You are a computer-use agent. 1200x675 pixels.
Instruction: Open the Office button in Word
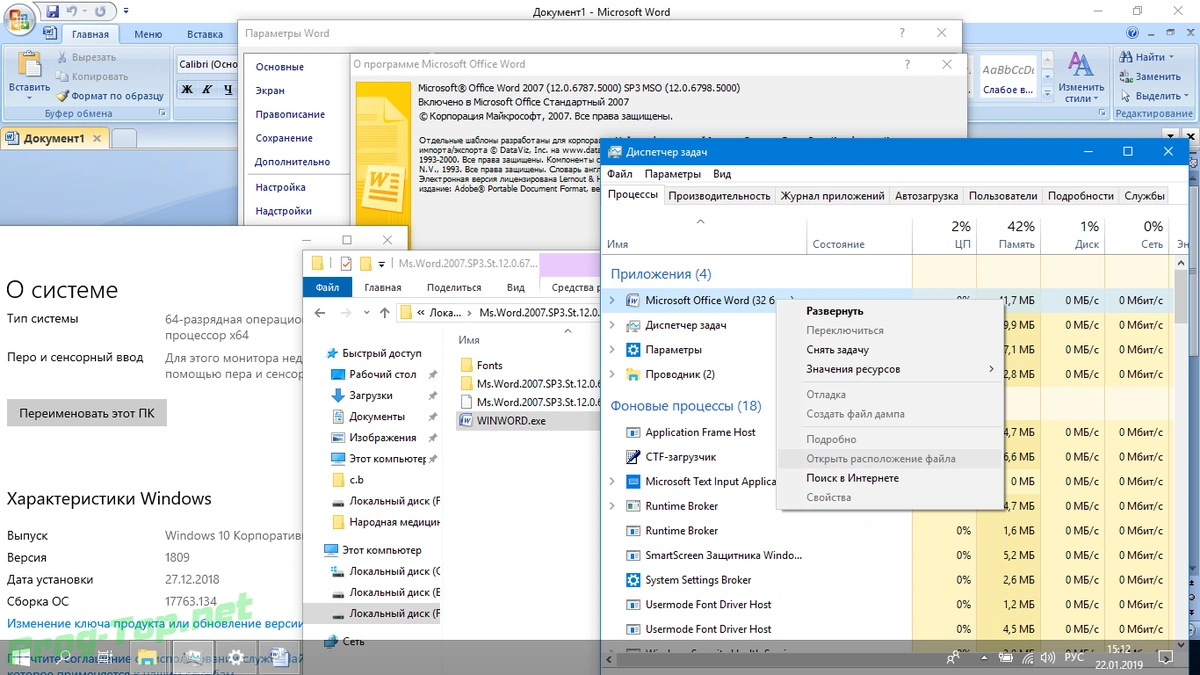point(19,19)
